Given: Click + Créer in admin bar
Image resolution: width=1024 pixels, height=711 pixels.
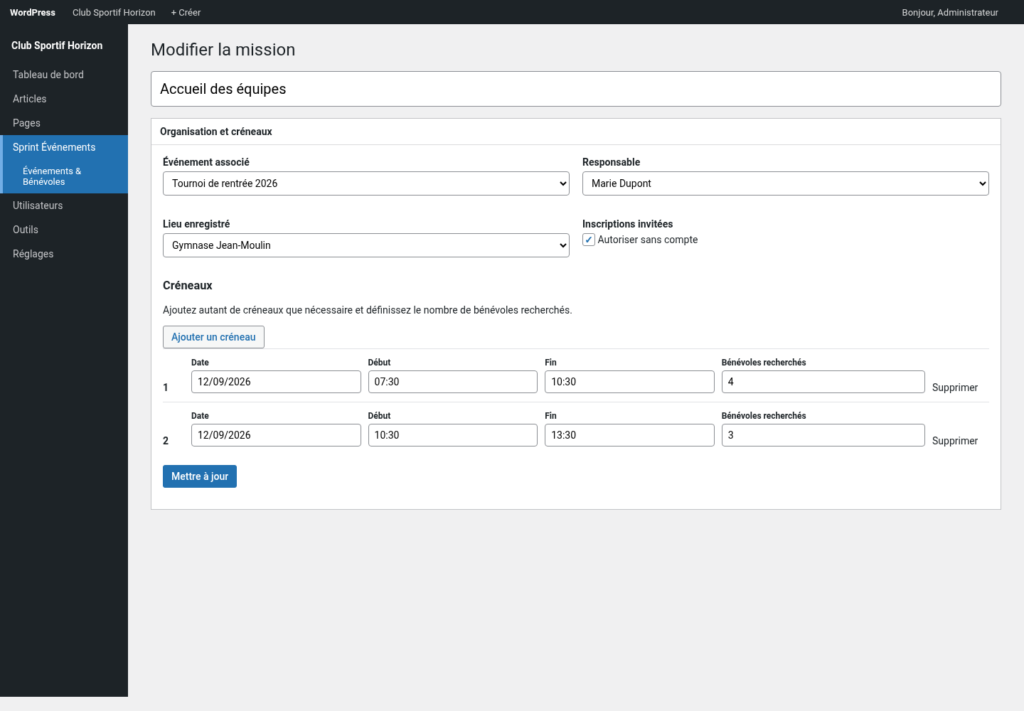Looking at the screenshot, I should click(185, 12).
